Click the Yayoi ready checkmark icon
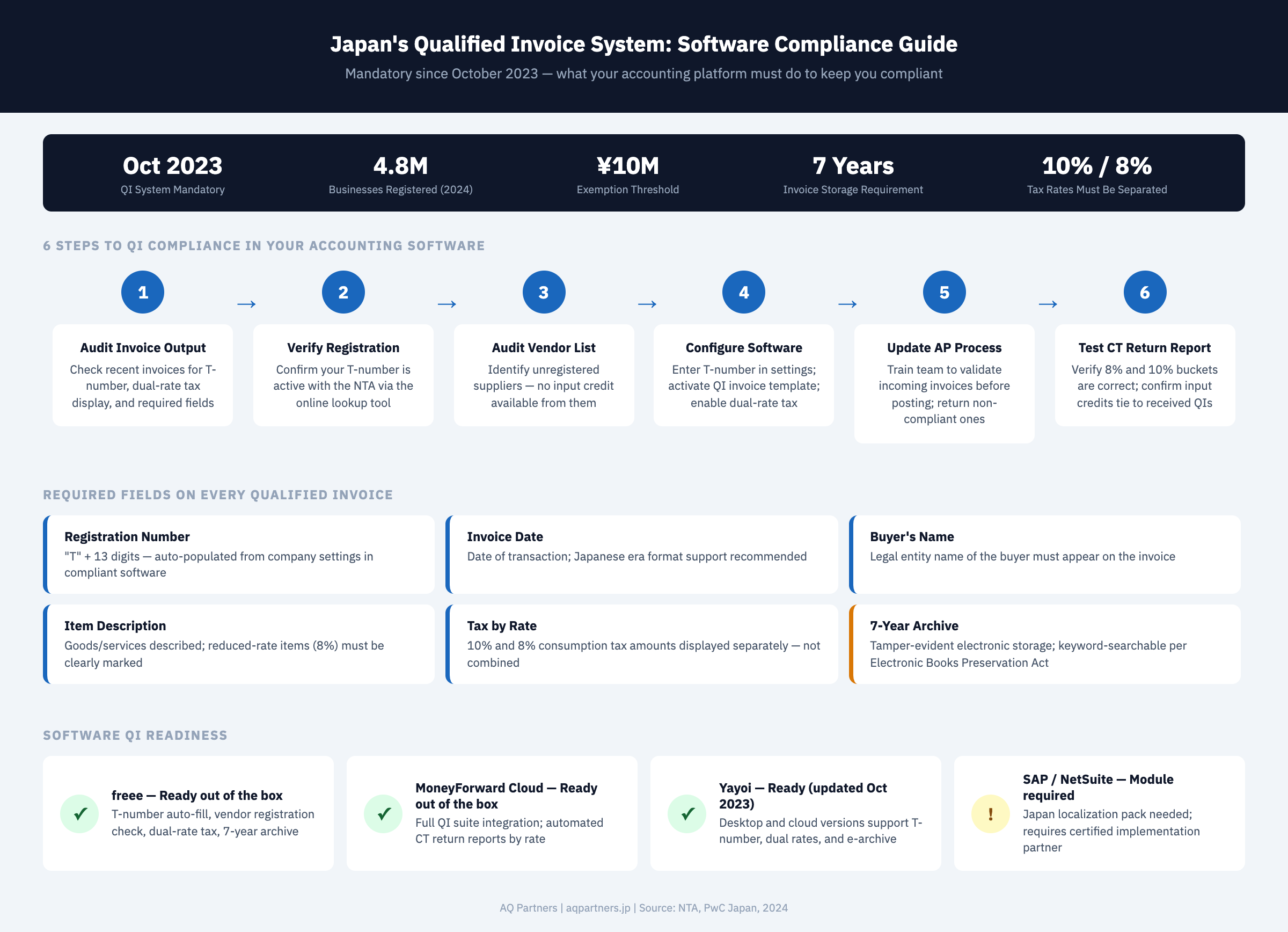This screenshot has height=932, width=1288. (x=687, y=814)
